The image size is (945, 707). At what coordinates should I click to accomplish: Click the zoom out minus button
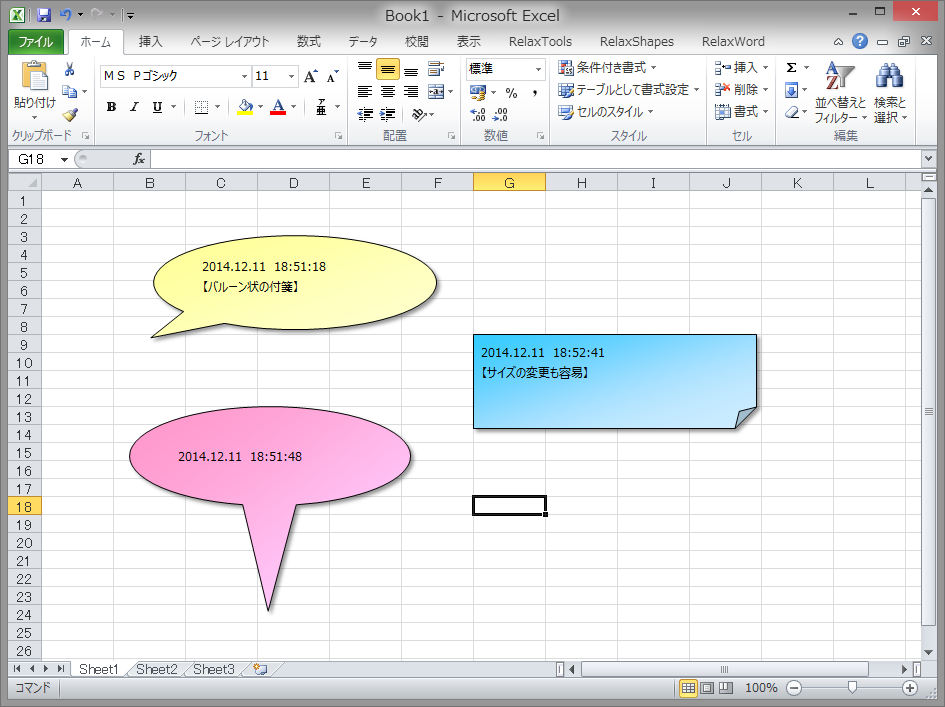[794, 688]
